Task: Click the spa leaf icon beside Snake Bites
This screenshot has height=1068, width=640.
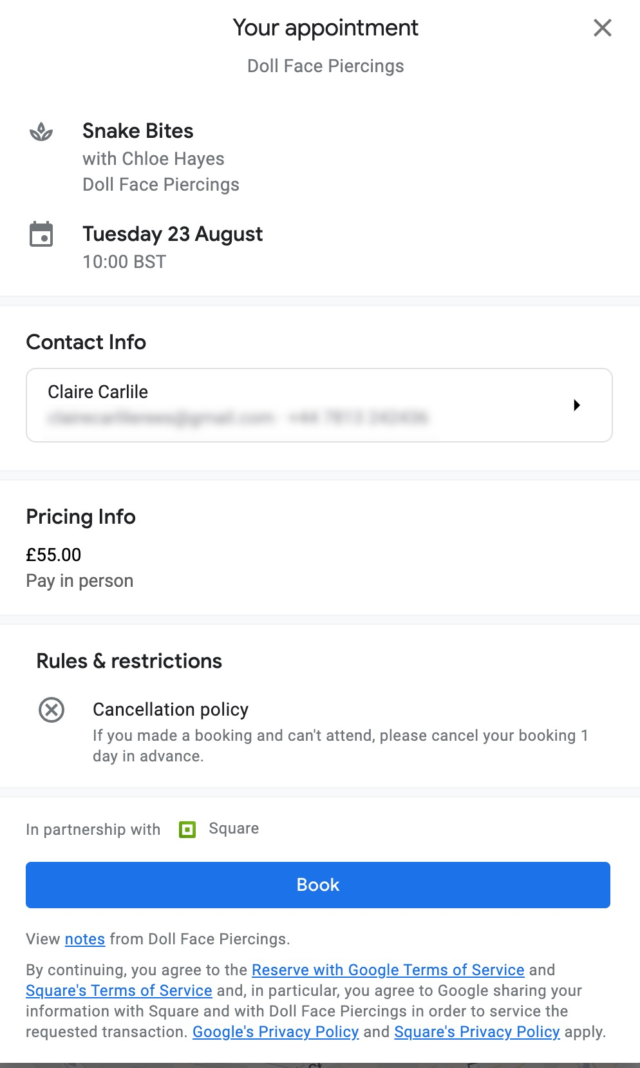Action: pos(40,131)
